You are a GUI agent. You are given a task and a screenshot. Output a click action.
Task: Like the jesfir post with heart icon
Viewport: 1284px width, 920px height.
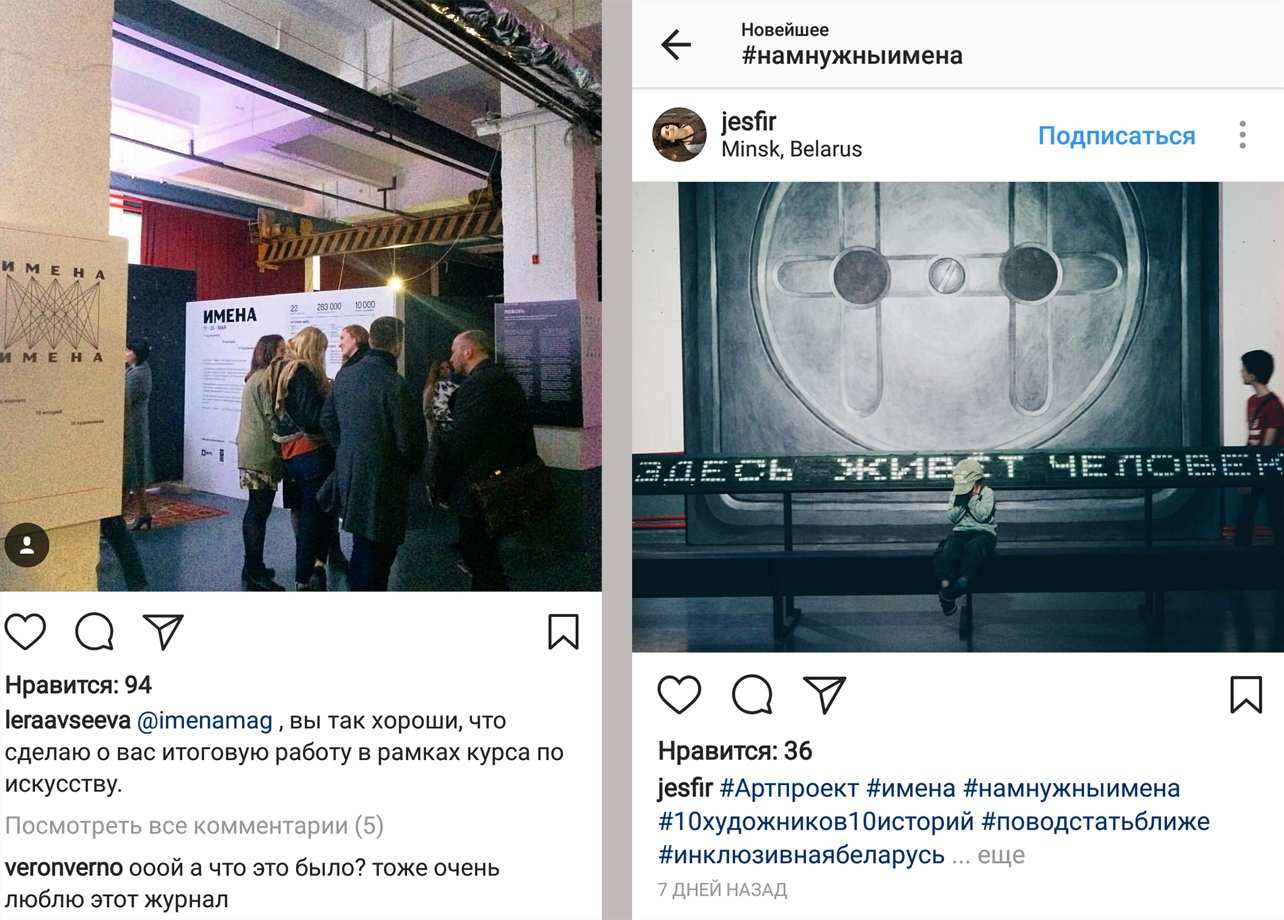point(679,695)
